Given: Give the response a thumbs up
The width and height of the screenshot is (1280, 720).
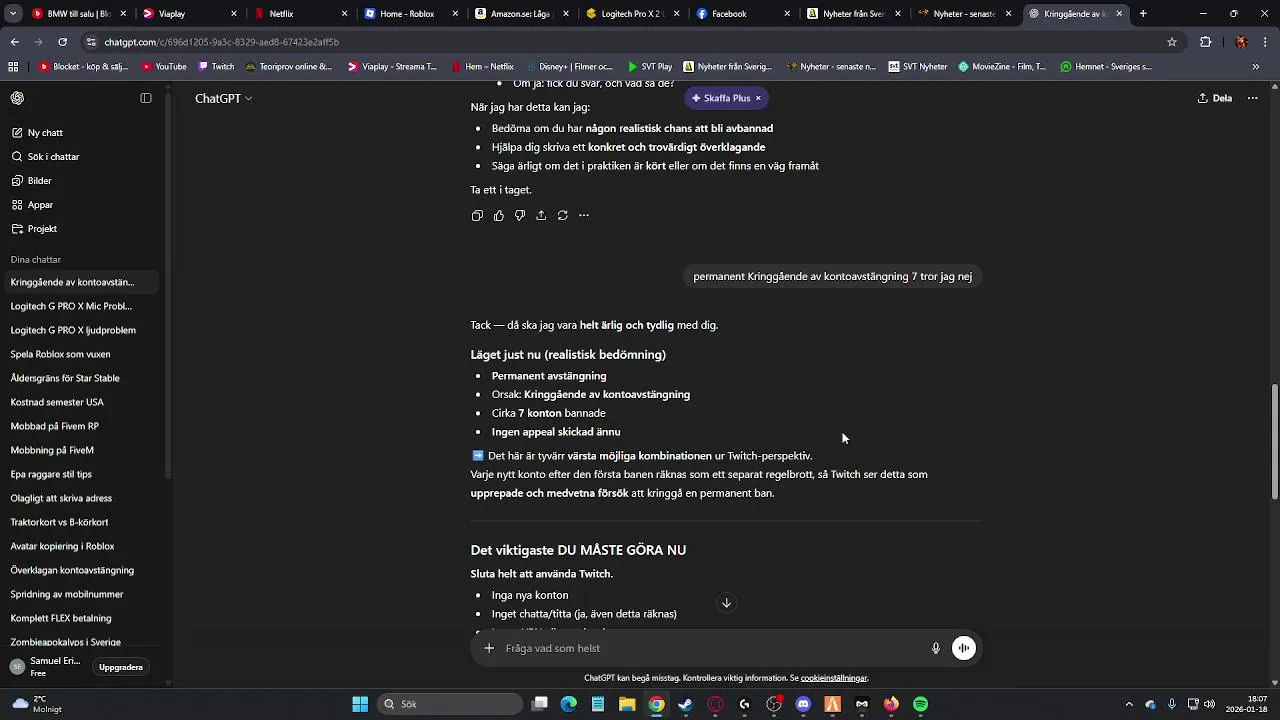Looking at the screenshot, I should pos(499,215).
